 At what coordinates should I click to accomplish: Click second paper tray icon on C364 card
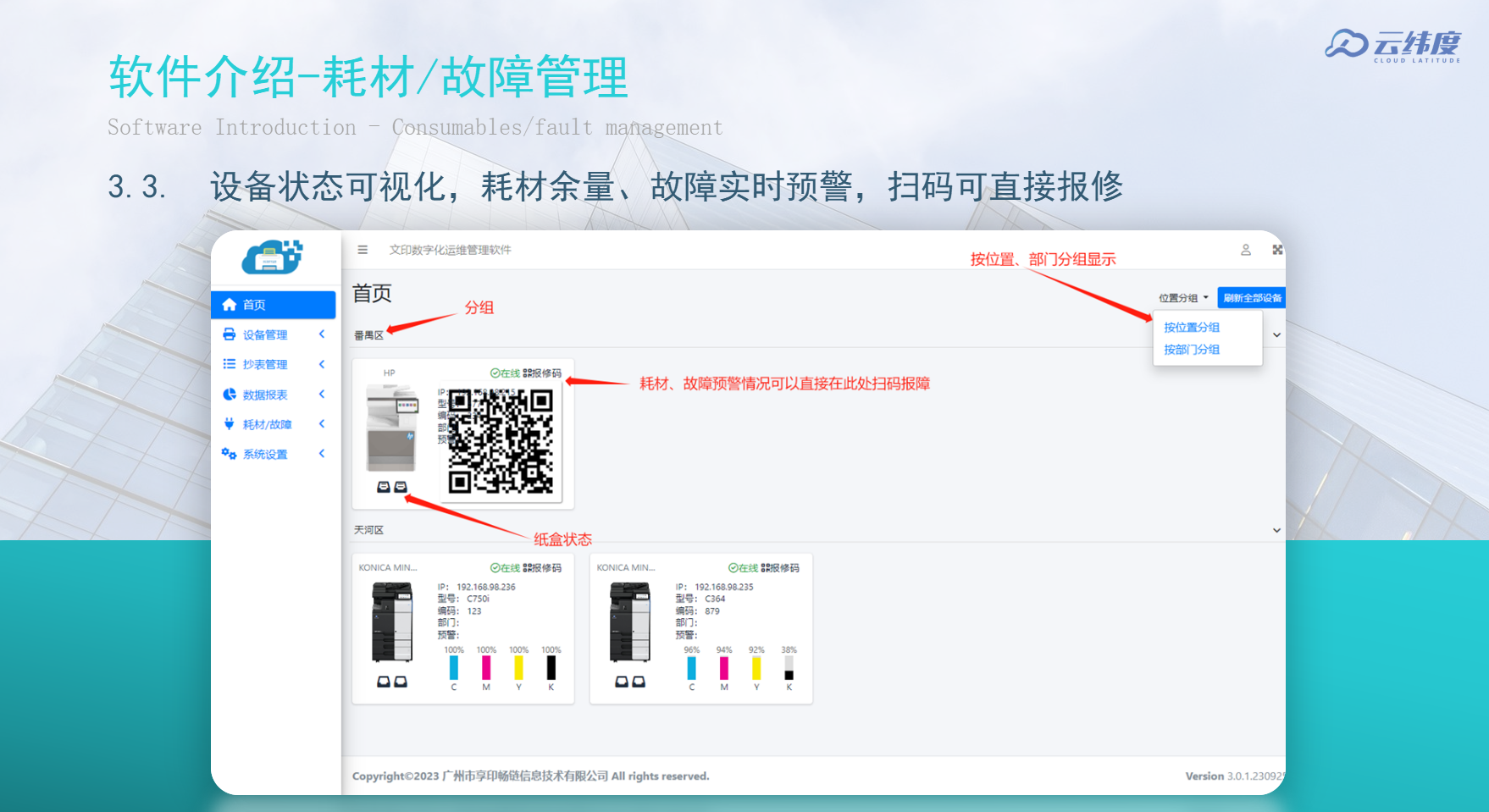click(x=639, y=682)
